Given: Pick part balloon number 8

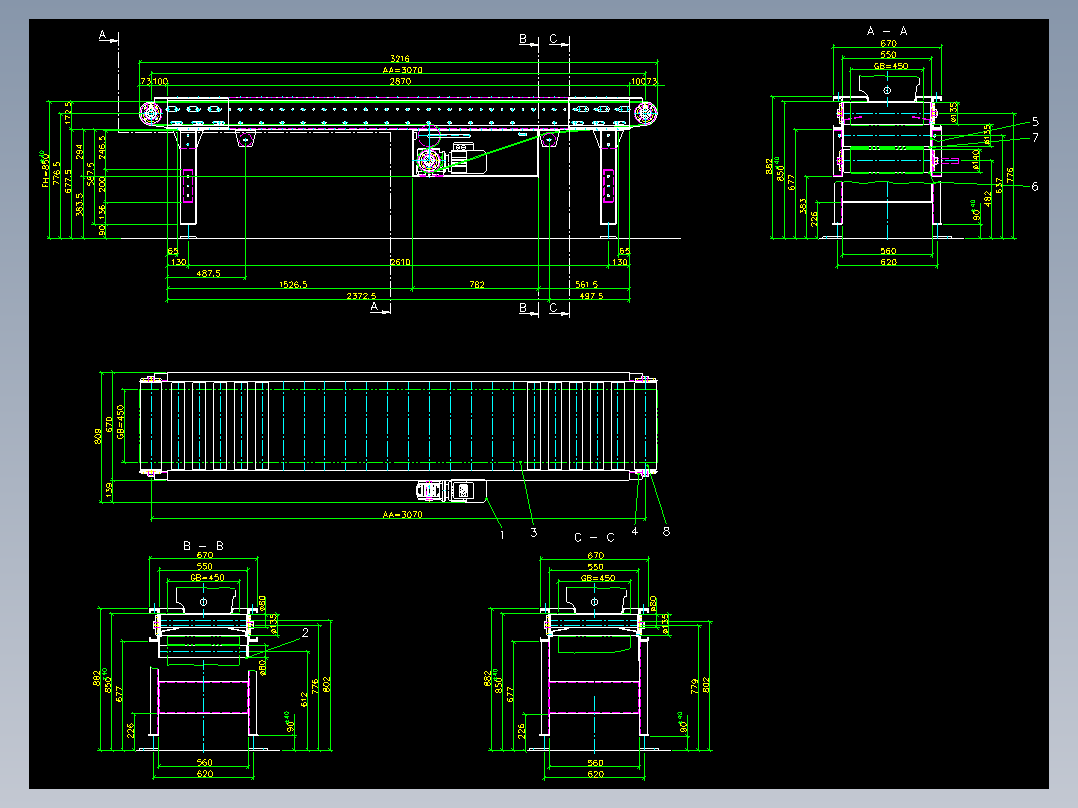Looking at the screenshot, I should click(666, 531).
